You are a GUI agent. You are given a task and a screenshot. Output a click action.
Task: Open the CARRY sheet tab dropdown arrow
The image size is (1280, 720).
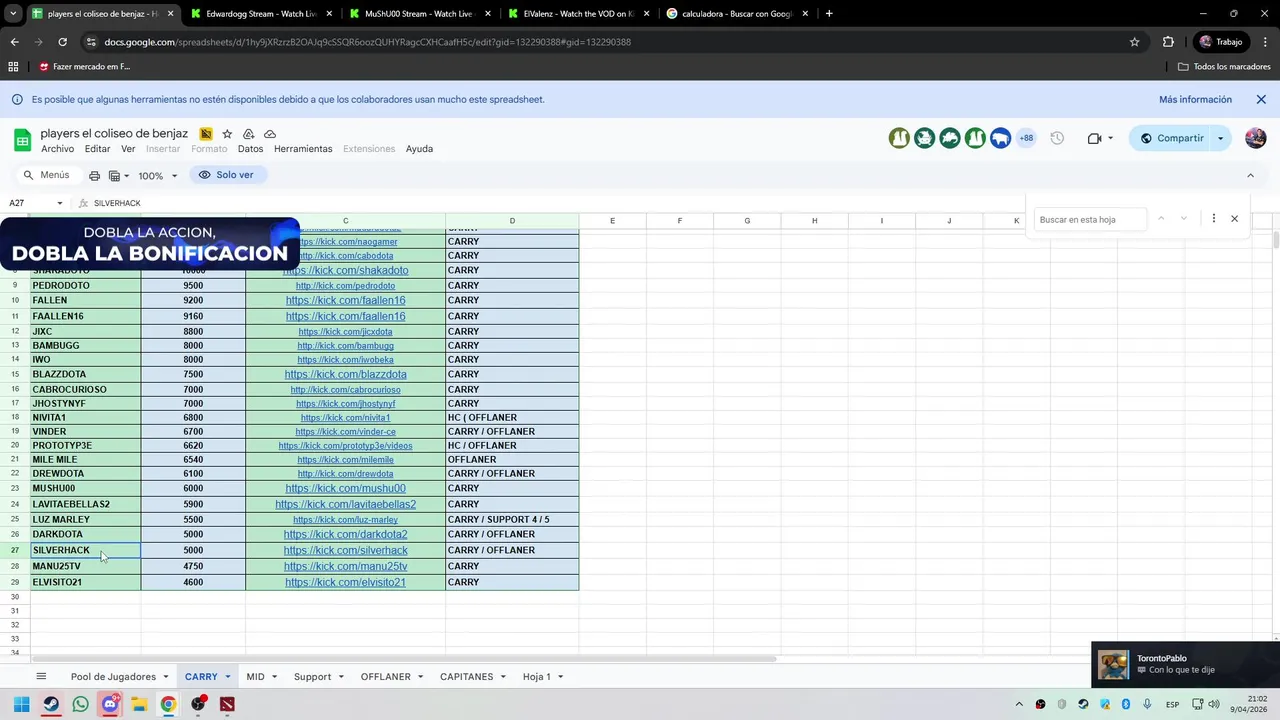click(x=228, y=677)
